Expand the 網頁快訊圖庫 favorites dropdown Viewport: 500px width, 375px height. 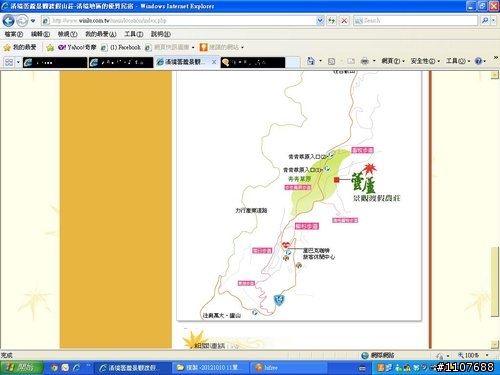pos(193,47)
